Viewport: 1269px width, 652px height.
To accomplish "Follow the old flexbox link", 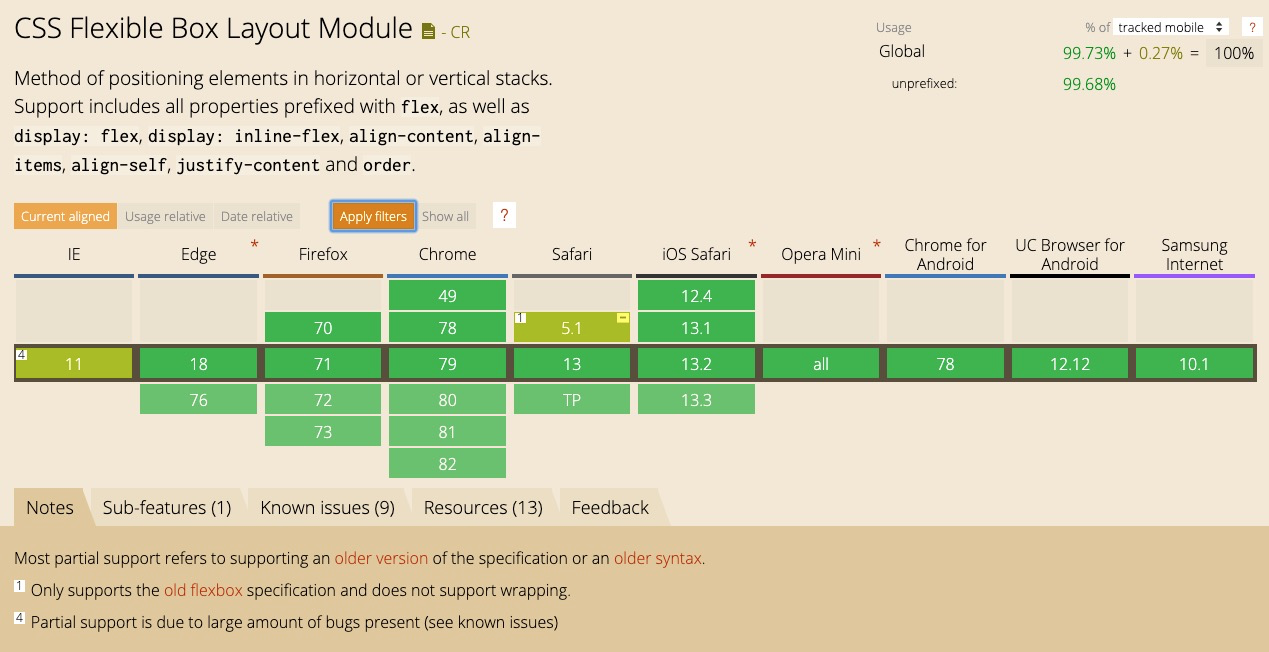I will click(203, 590).
